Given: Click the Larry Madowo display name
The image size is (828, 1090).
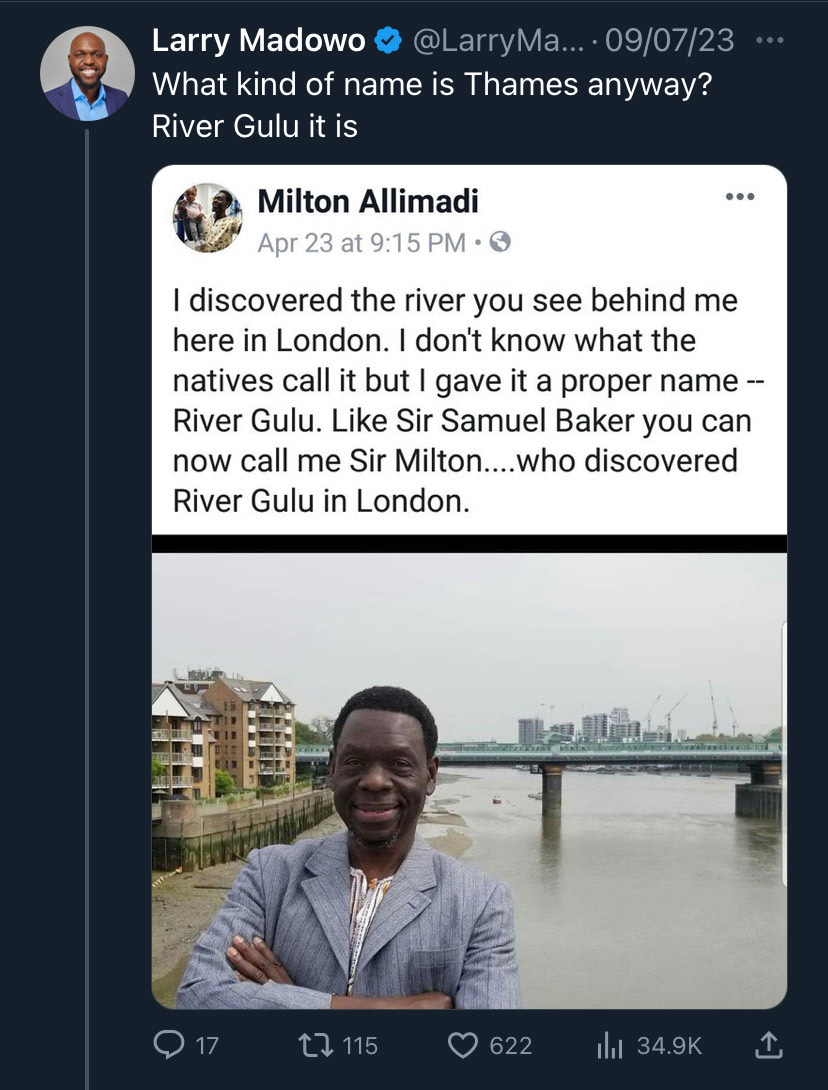Looking at the screenshot, I should tap(258, 41).
